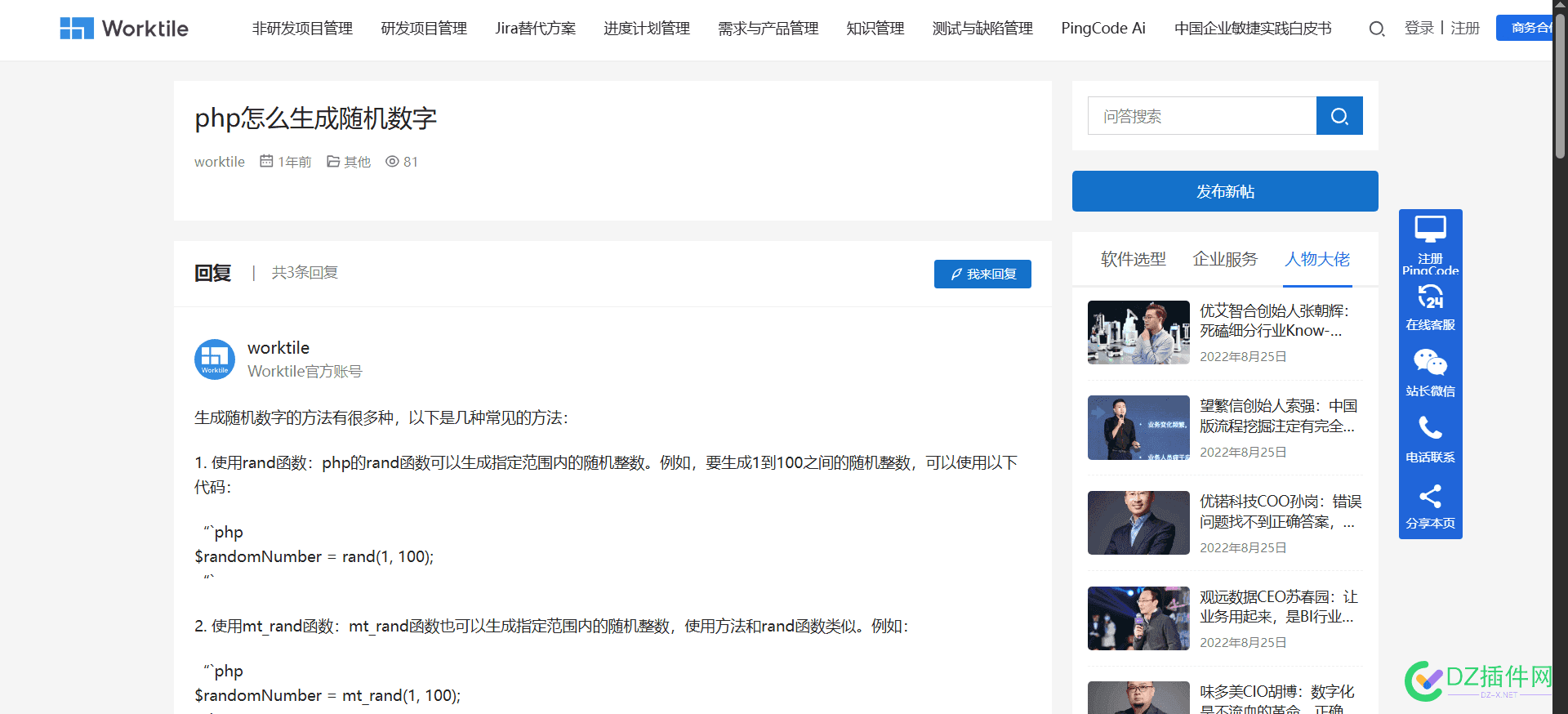Submit the 问答搜索 search with the blue magnifier button

[1339, 116]
